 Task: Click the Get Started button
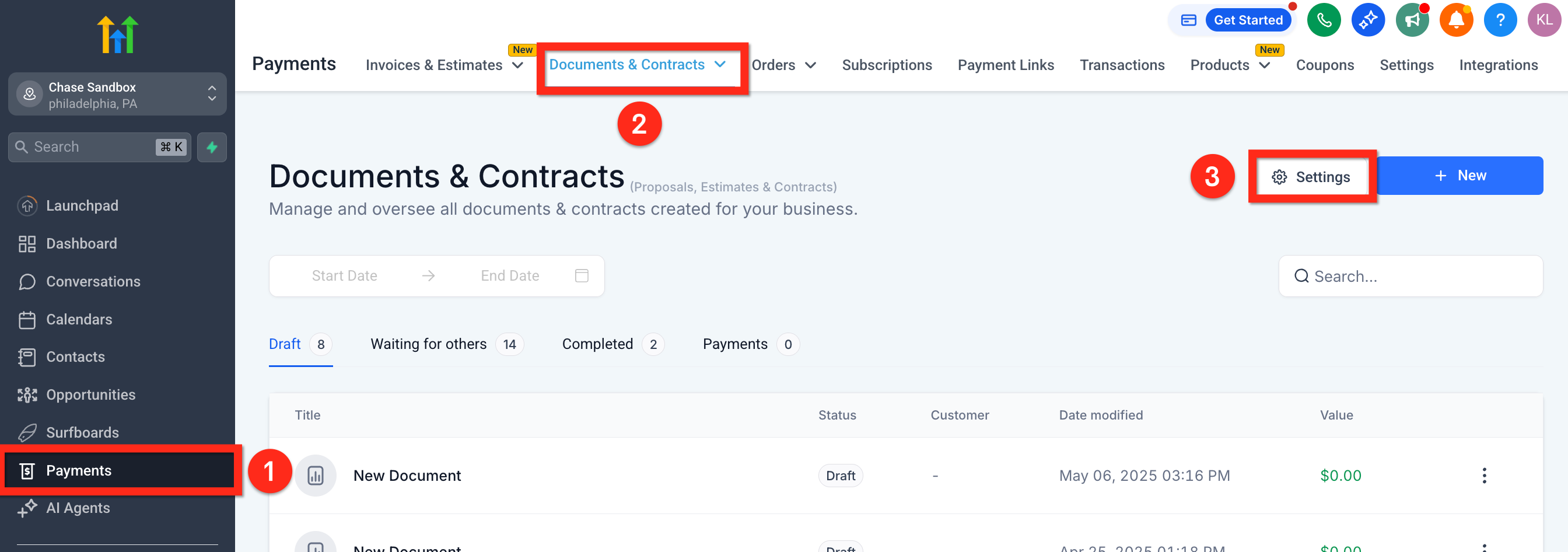tap(1248, 20)
